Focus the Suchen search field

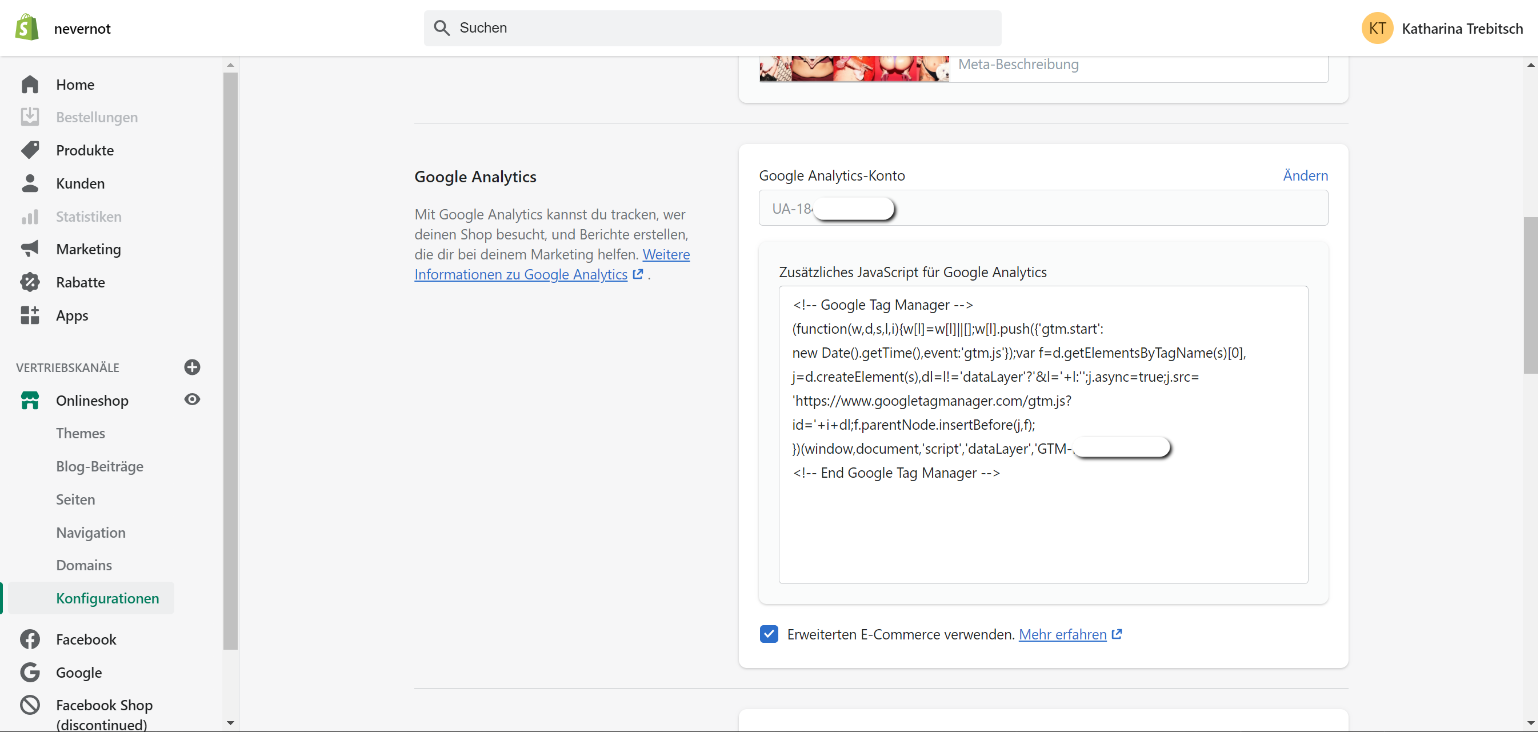point(712,28)
